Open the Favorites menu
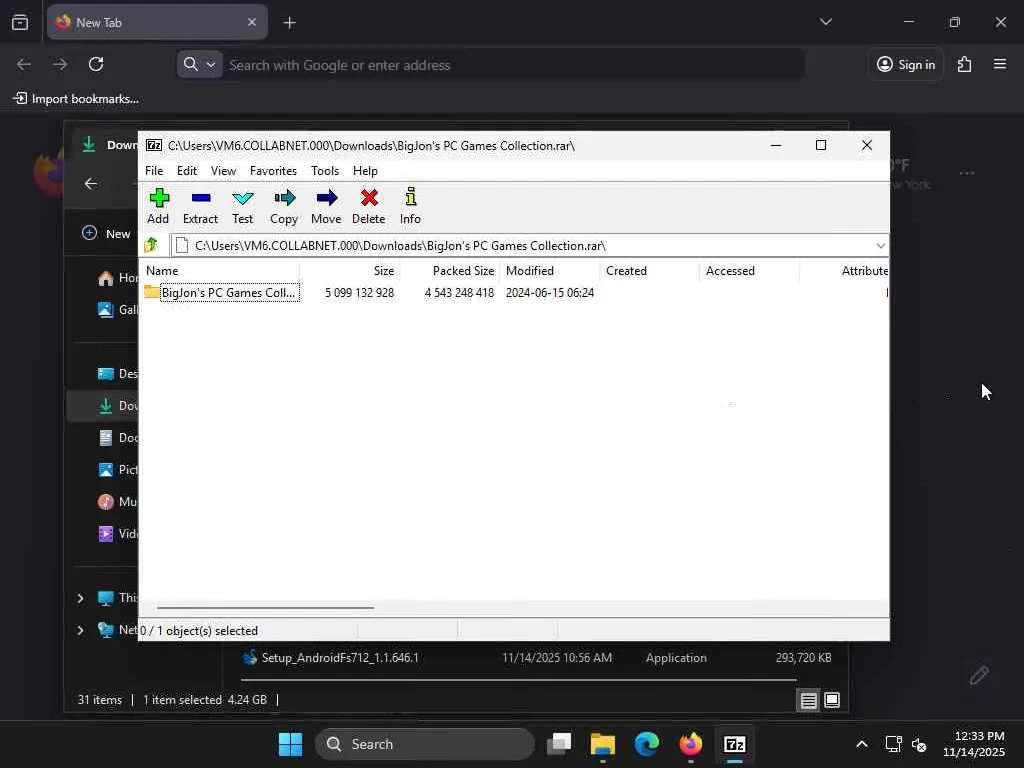This screenshot has height=768, width=1024. 273,170
